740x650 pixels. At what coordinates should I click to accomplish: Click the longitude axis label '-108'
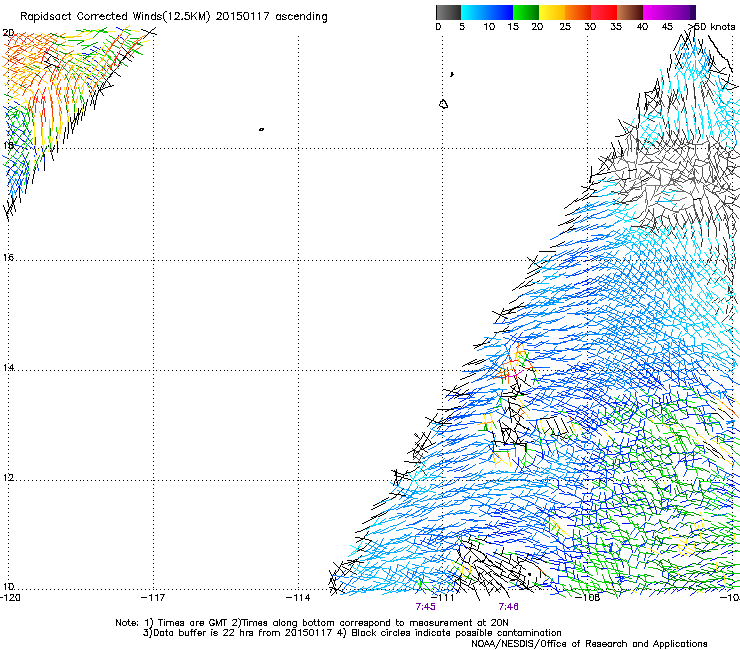(588, 598)
